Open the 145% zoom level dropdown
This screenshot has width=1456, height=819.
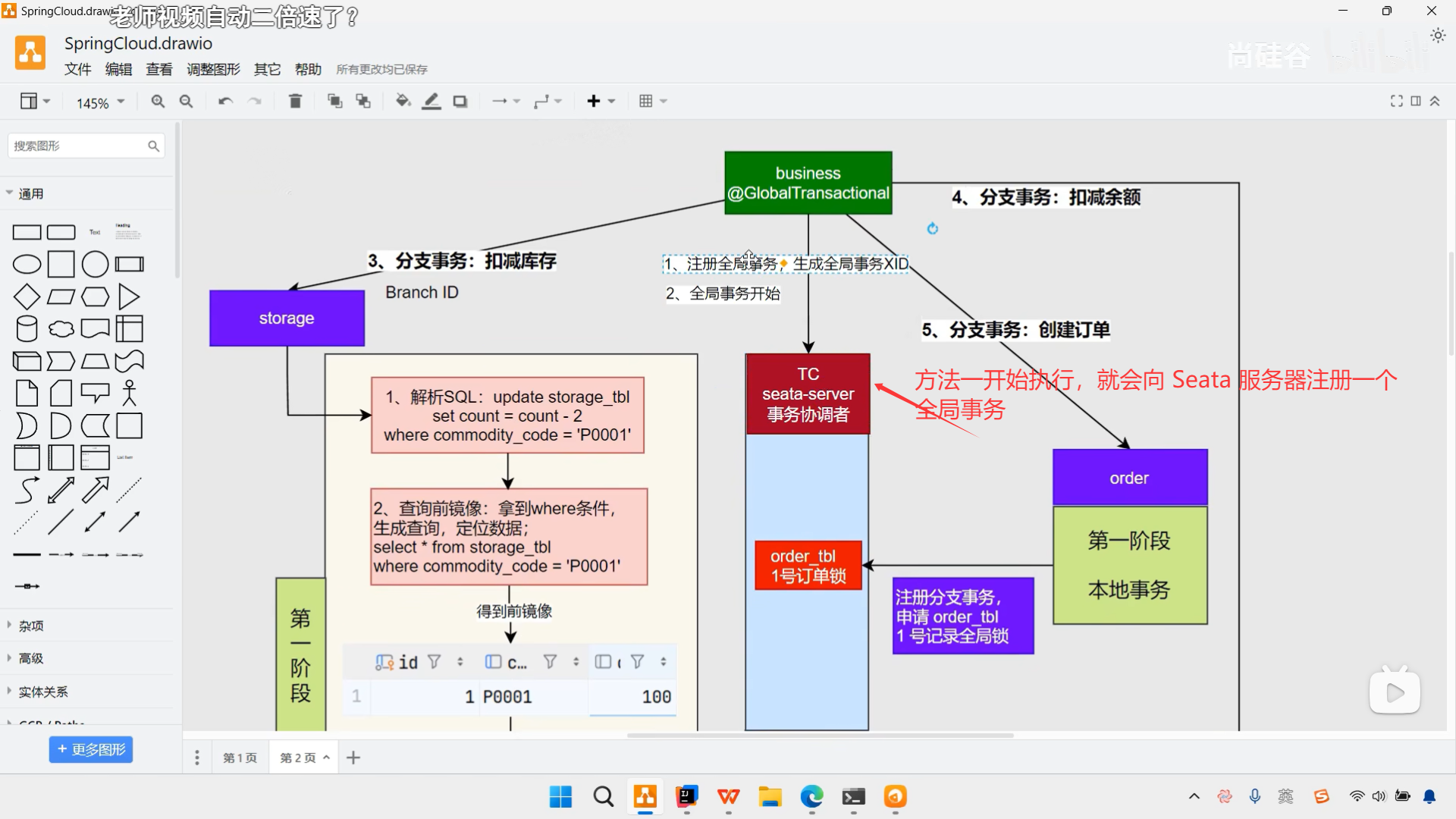(100, 102)
